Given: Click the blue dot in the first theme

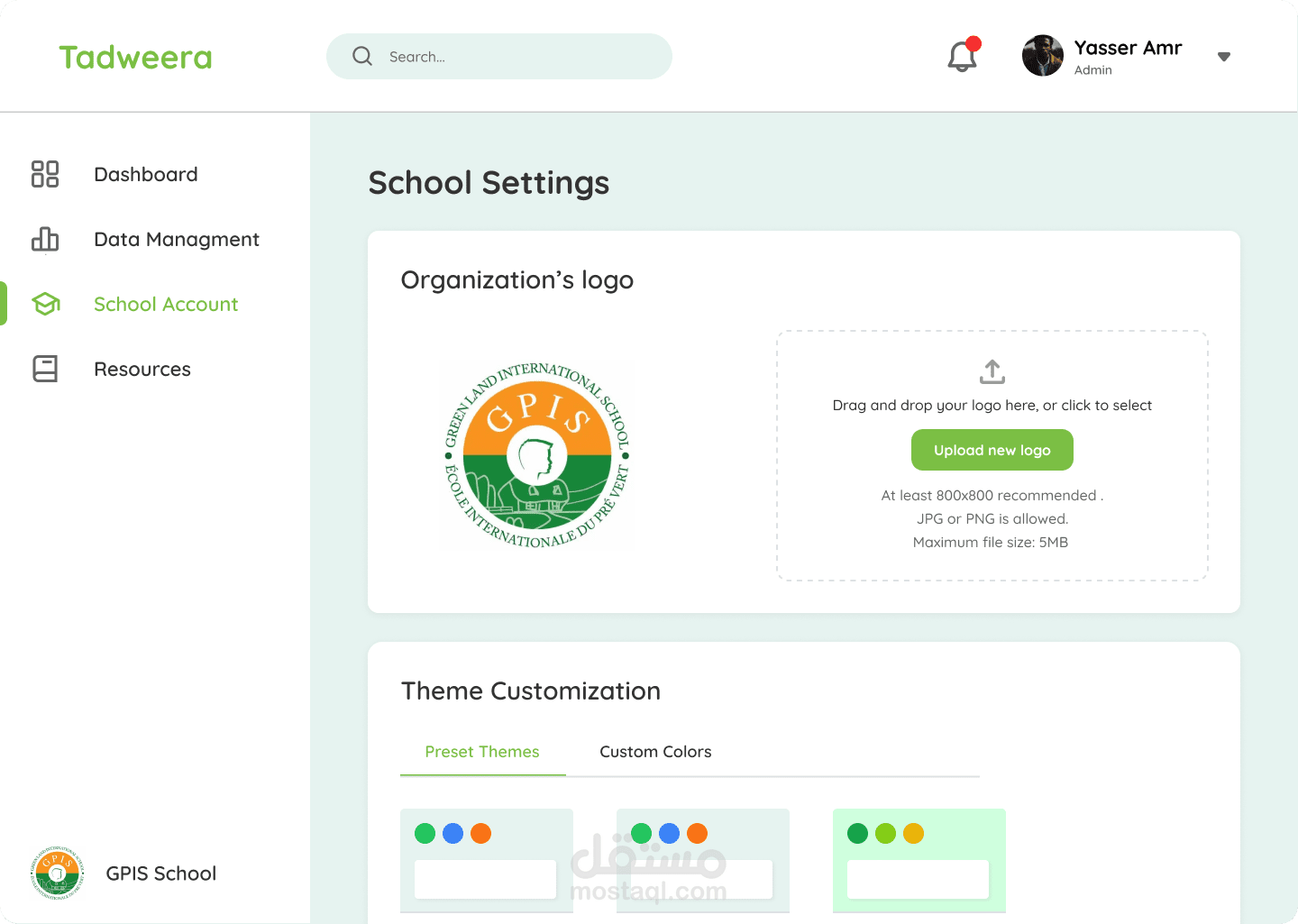Looking at the screenshot, I should click(x=453, y=834).
